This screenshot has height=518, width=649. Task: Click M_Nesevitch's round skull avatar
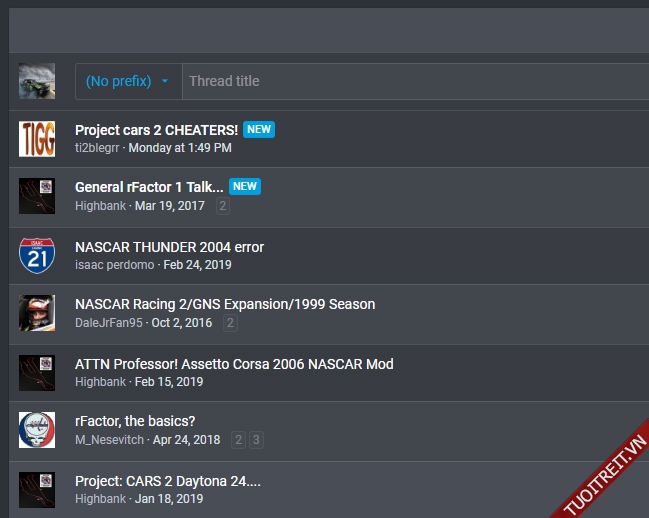(x=37, y=430)
